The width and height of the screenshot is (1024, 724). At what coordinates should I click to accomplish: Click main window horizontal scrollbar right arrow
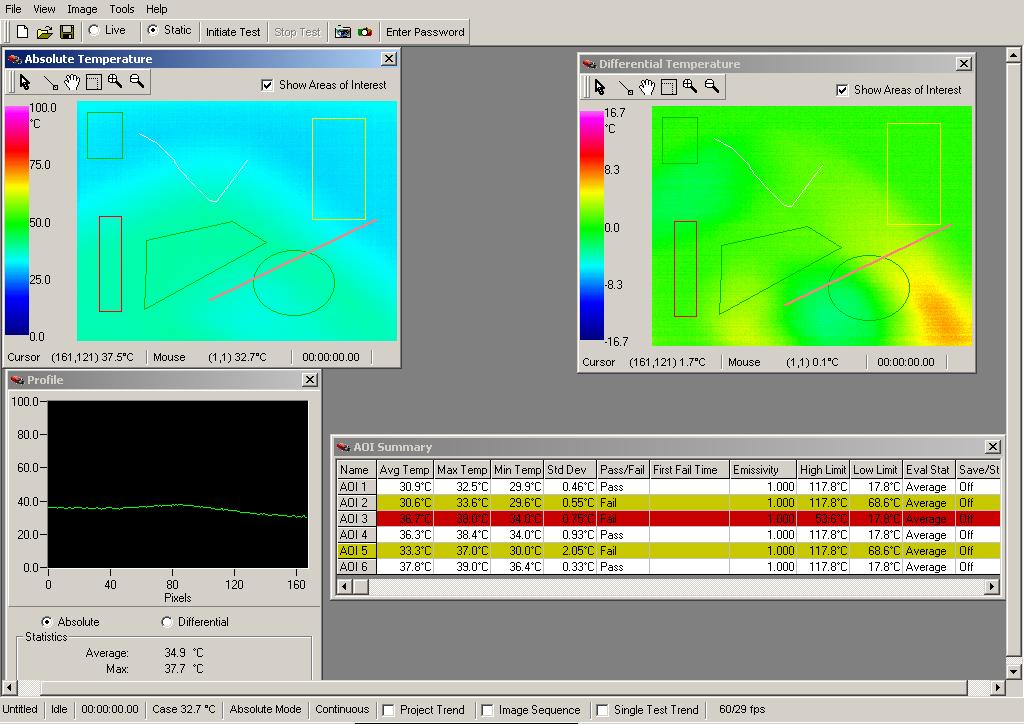(997, 687)
